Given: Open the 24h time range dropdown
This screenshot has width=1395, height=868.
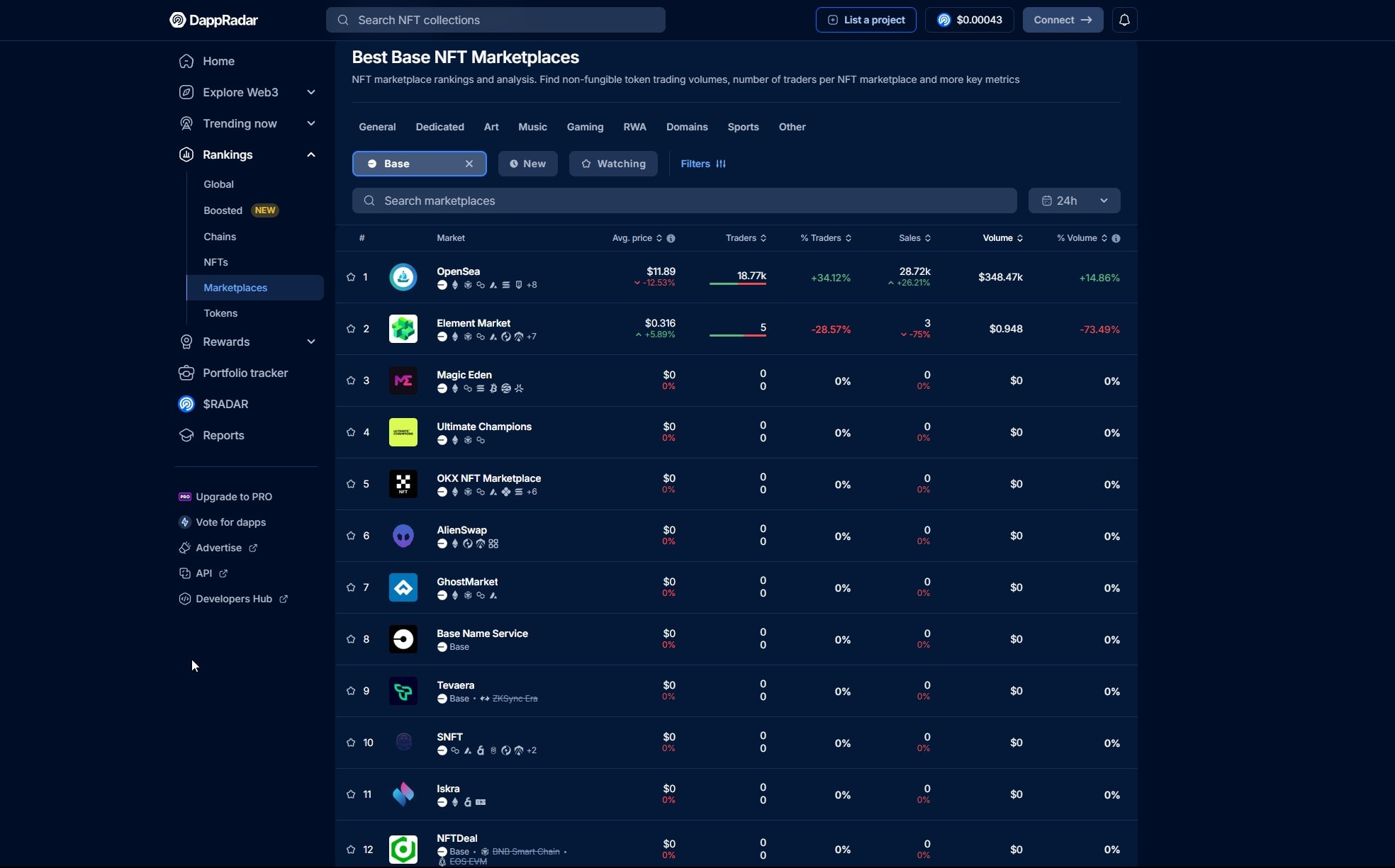Looking at the screenshot, I should [x=1075, y=201].
